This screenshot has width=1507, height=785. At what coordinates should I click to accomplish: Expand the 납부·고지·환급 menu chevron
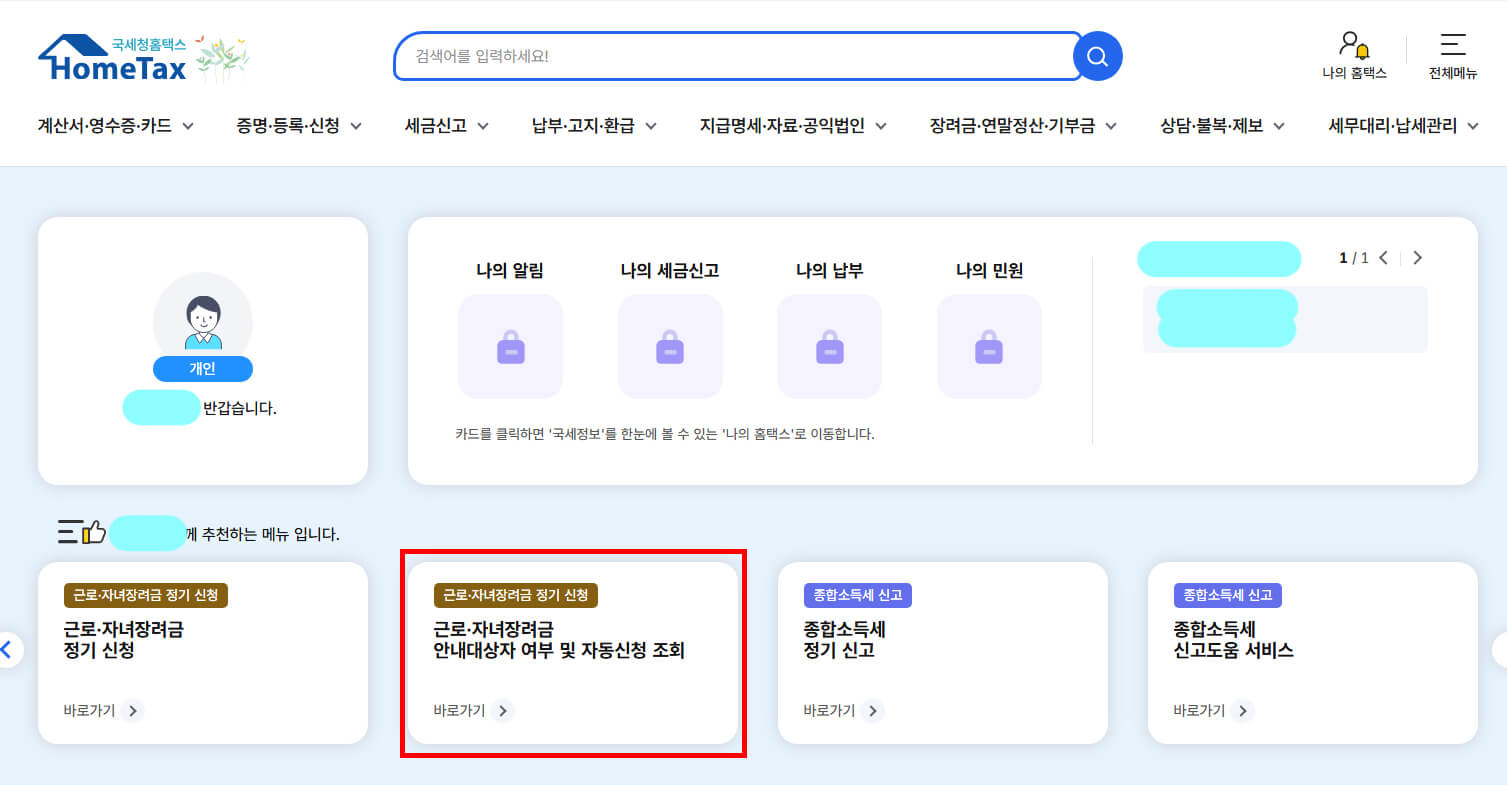point(651,126)
